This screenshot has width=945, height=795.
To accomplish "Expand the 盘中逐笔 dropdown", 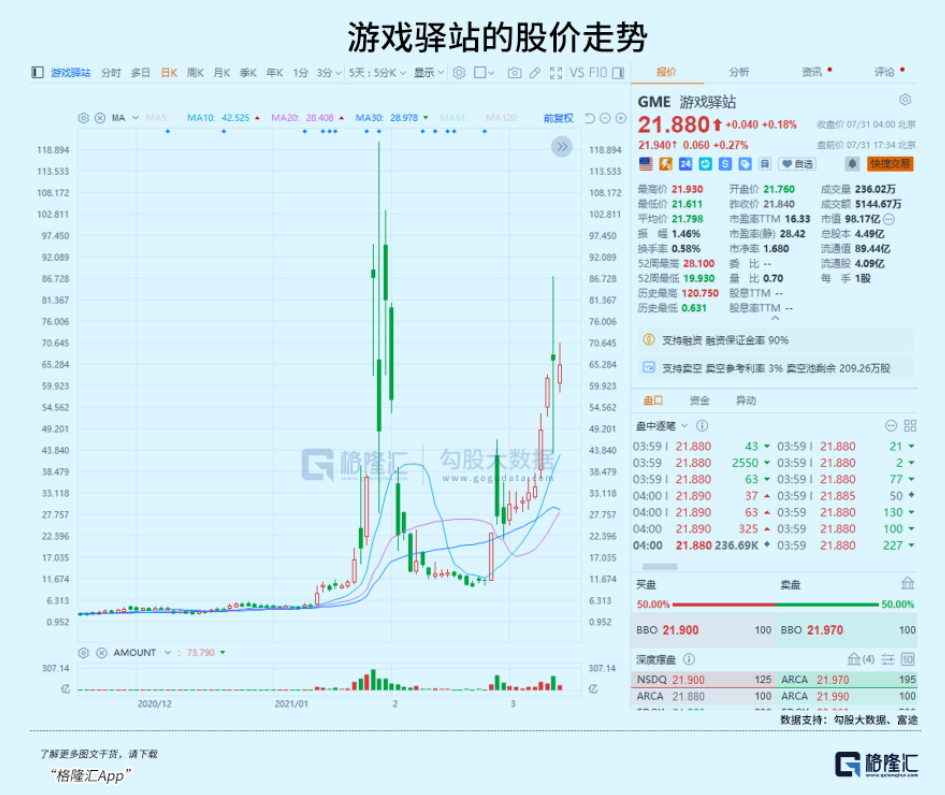I will 685,426.
